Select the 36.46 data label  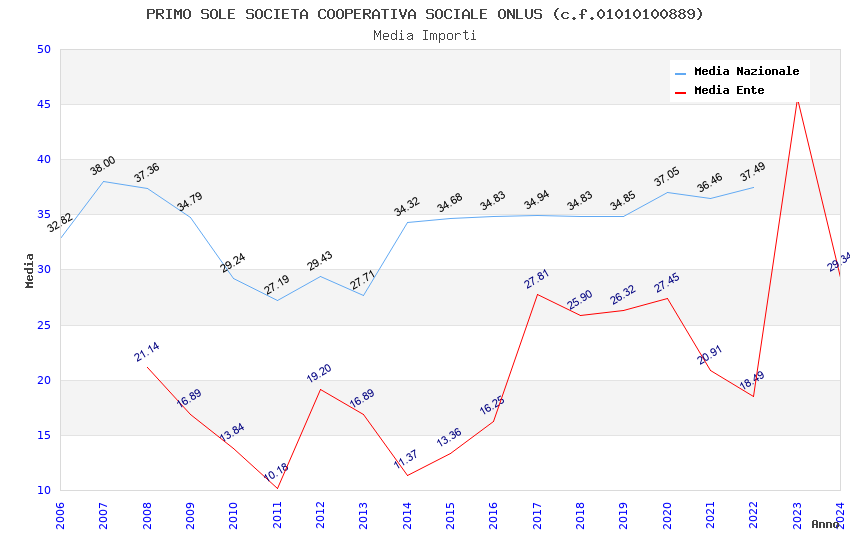710,183
